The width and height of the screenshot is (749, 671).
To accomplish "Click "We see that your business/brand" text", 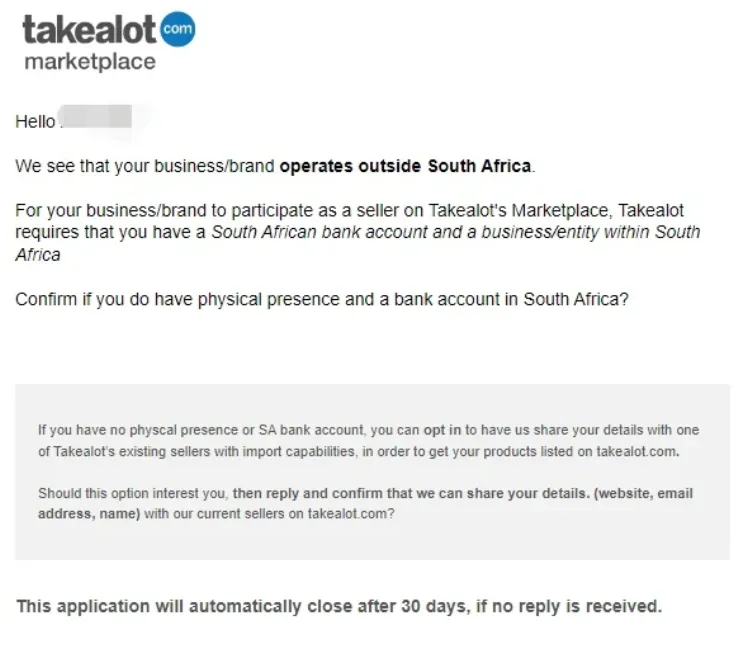I will pyautogui.click(x=145, y=166).
